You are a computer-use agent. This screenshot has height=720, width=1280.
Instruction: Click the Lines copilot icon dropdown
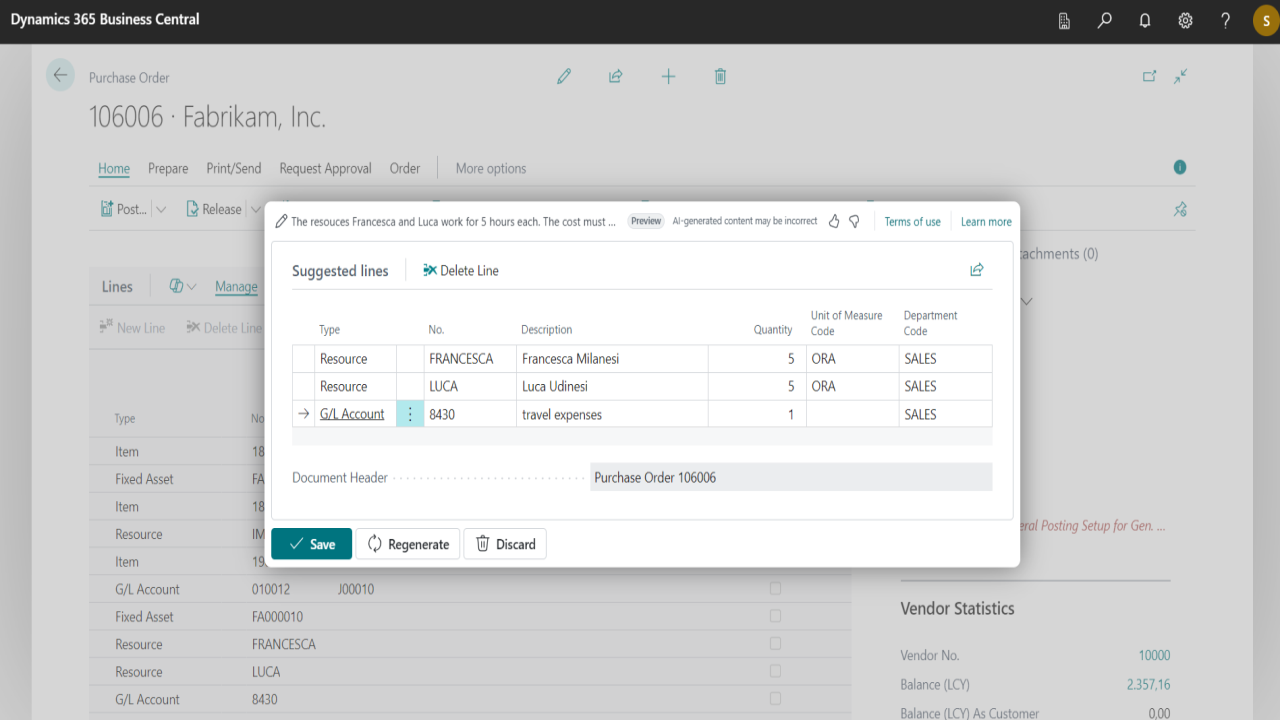183,287
